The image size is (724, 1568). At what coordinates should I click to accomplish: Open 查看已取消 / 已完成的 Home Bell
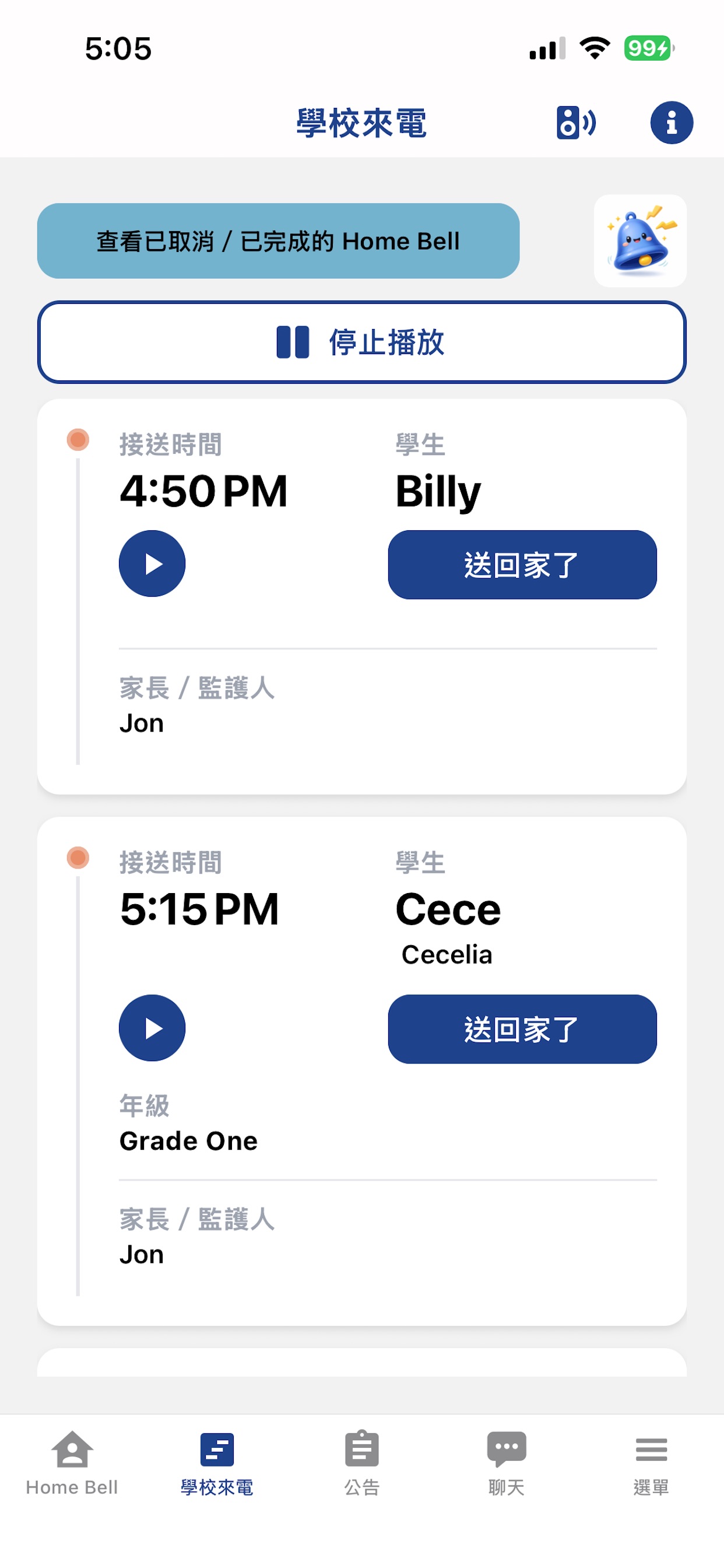pos(278,241)
